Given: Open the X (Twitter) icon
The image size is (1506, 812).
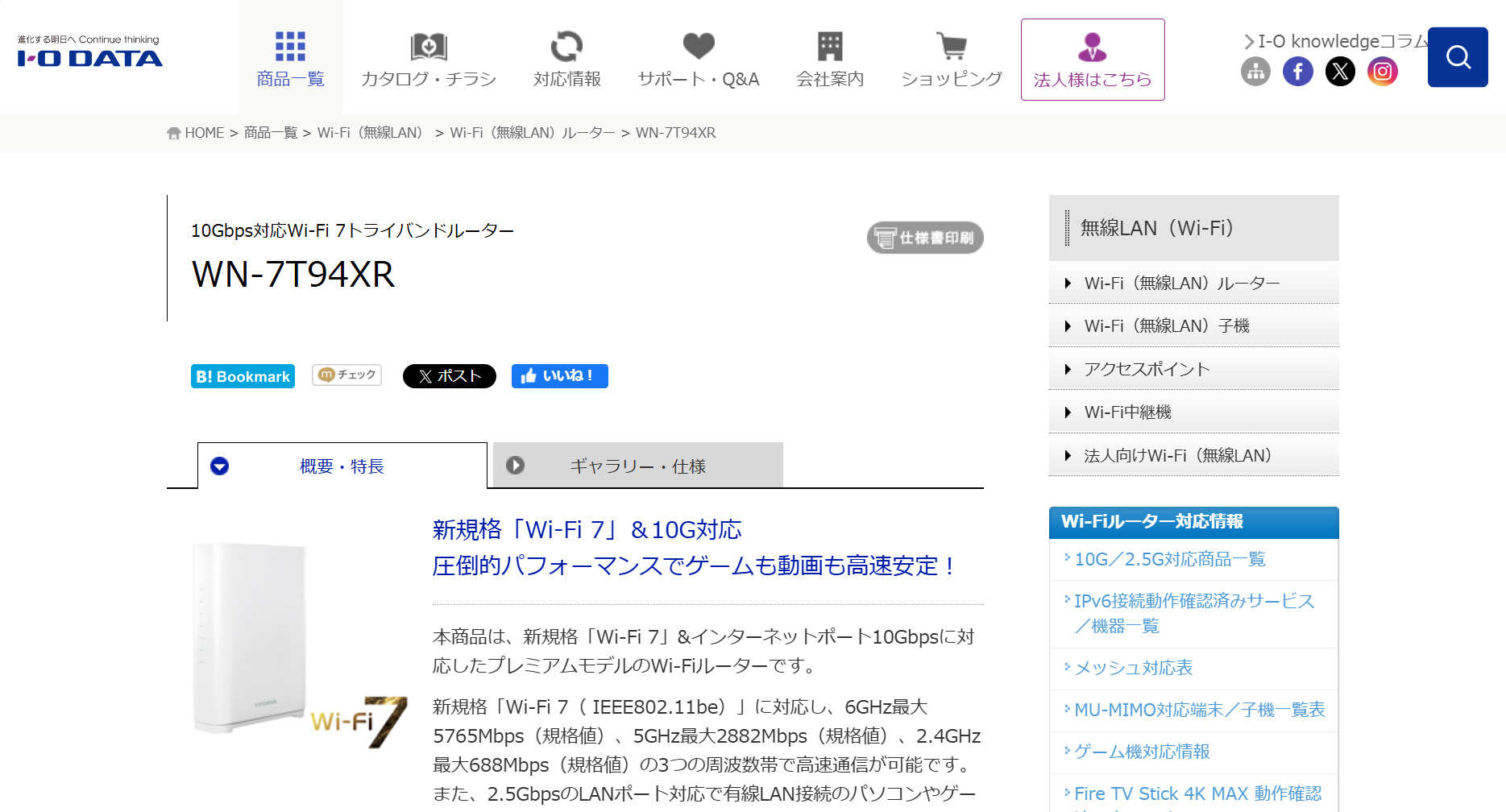Looking at the screenshot, I should (1340, 72).
